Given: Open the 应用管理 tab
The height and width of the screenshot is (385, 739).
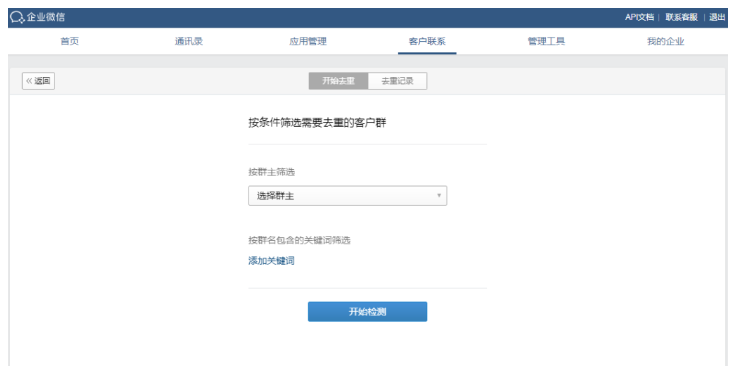Looking at the screenshot, I should 308,41.
